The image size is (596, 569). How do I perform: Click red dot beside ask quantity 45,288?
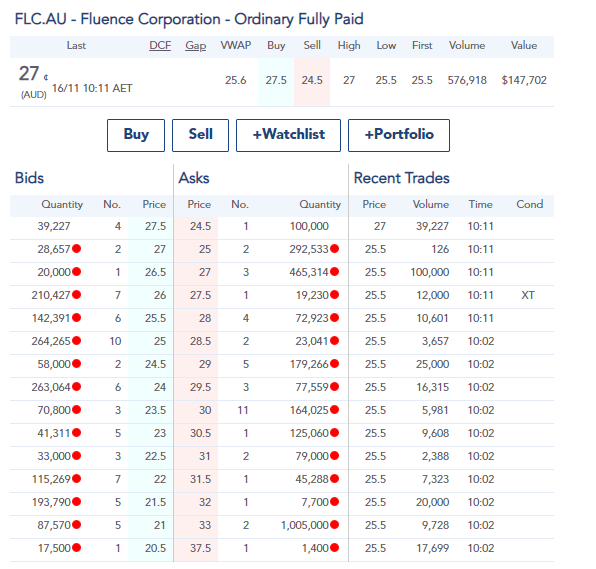[x=334, y=479]
